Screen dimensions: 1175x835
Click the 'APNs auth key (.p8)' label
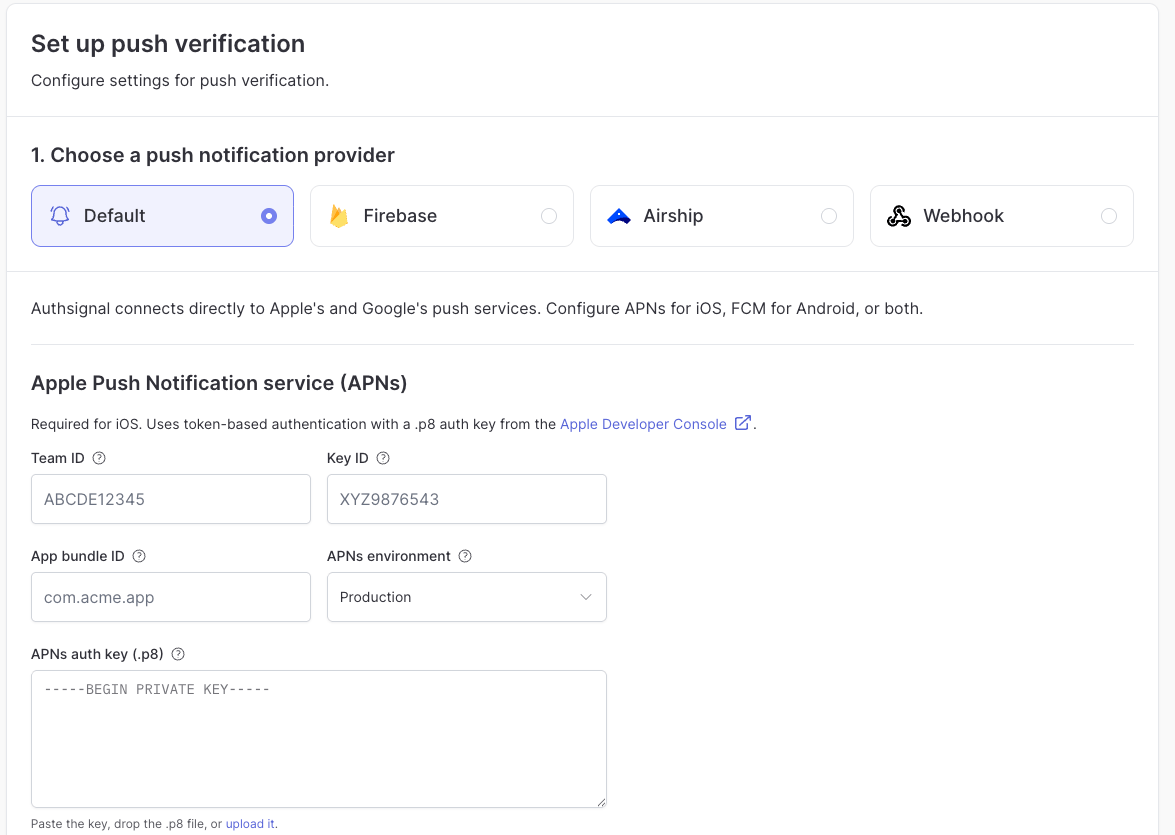tap(97, 654)
